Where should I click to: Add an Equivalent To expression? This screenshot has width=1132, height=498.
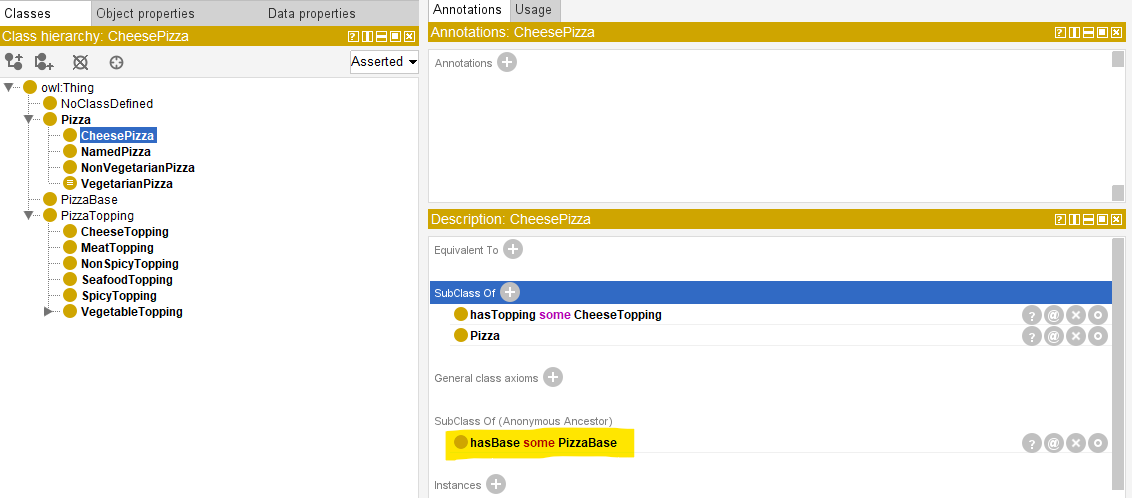(513, 250)
